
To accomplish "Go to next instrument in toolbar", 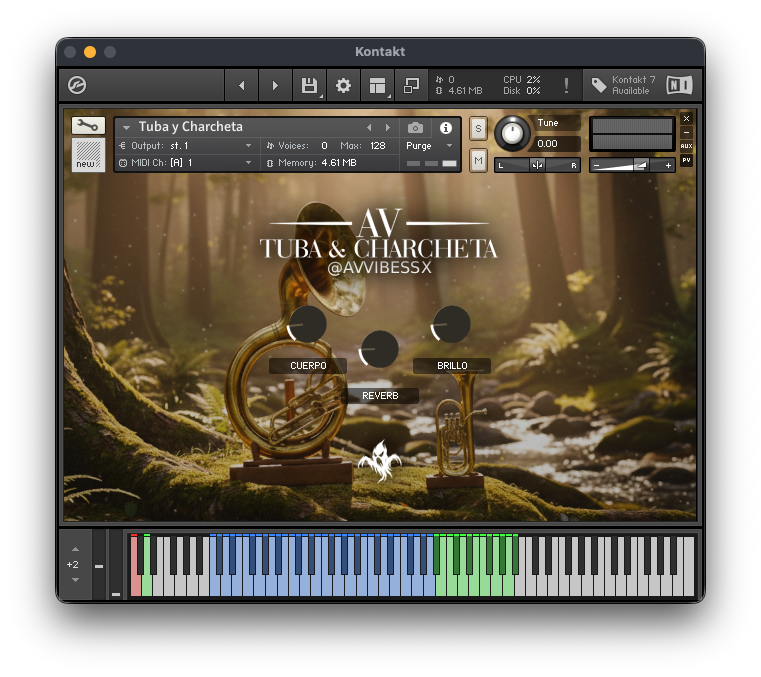I will coord(275,85).
